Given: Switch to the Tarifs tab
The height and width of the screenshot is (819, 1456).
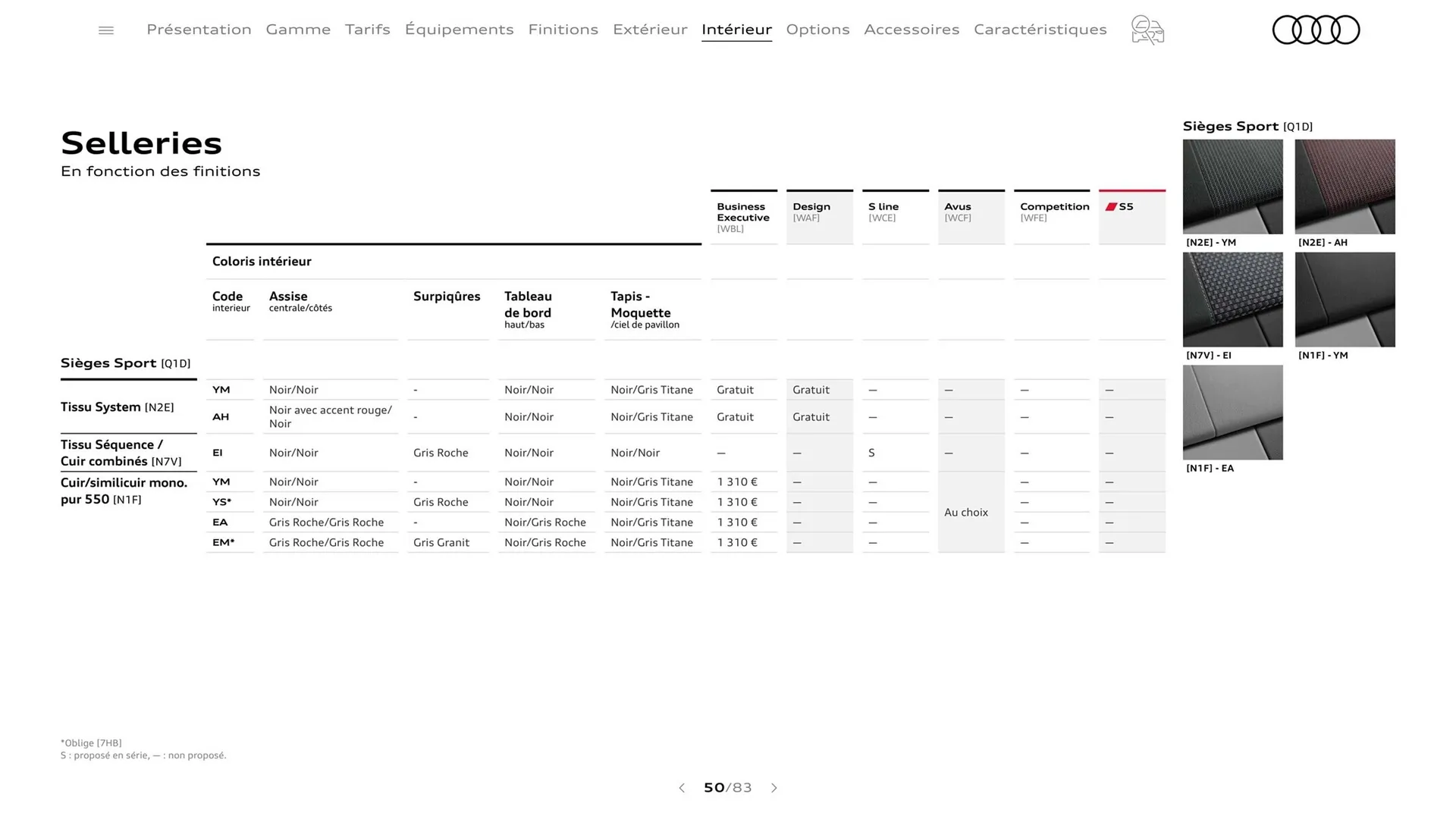Looking at the screenshot, I should point(368,30).
